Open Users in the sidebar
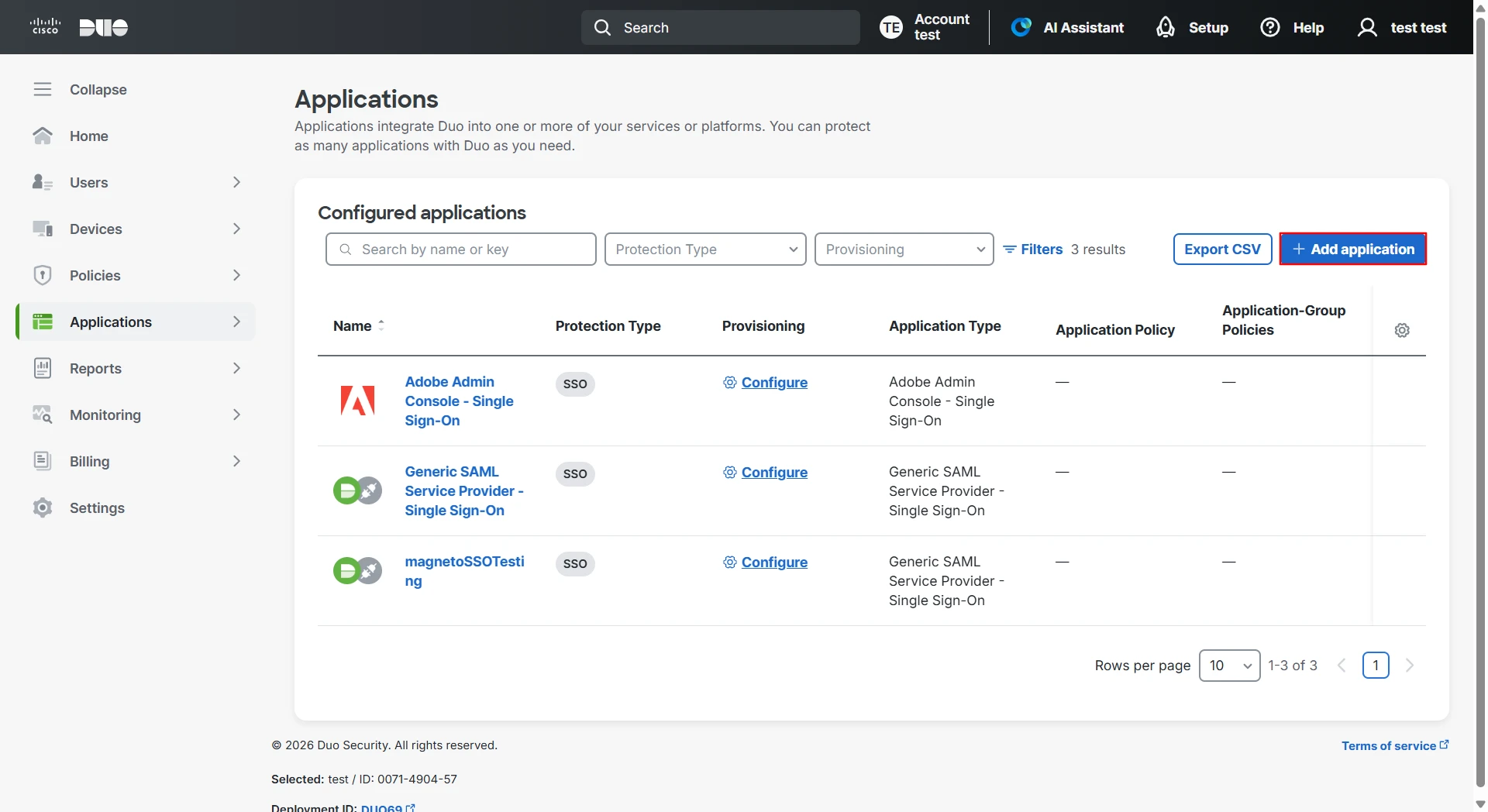This screenshot has width=1488, height=812. pyautogui.click(x=89, y=183)
